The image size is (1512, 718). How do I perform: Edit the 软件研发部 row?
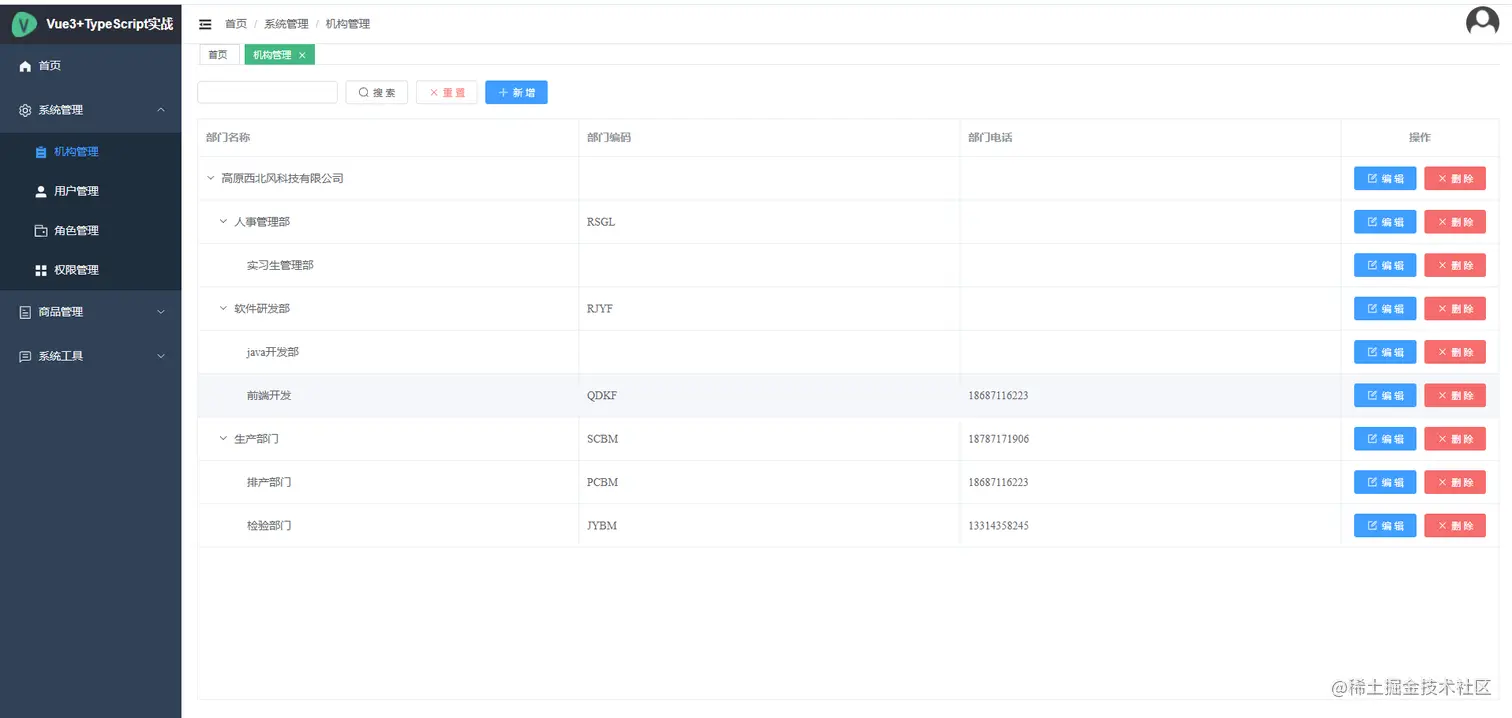click(x=1385, y=308)
